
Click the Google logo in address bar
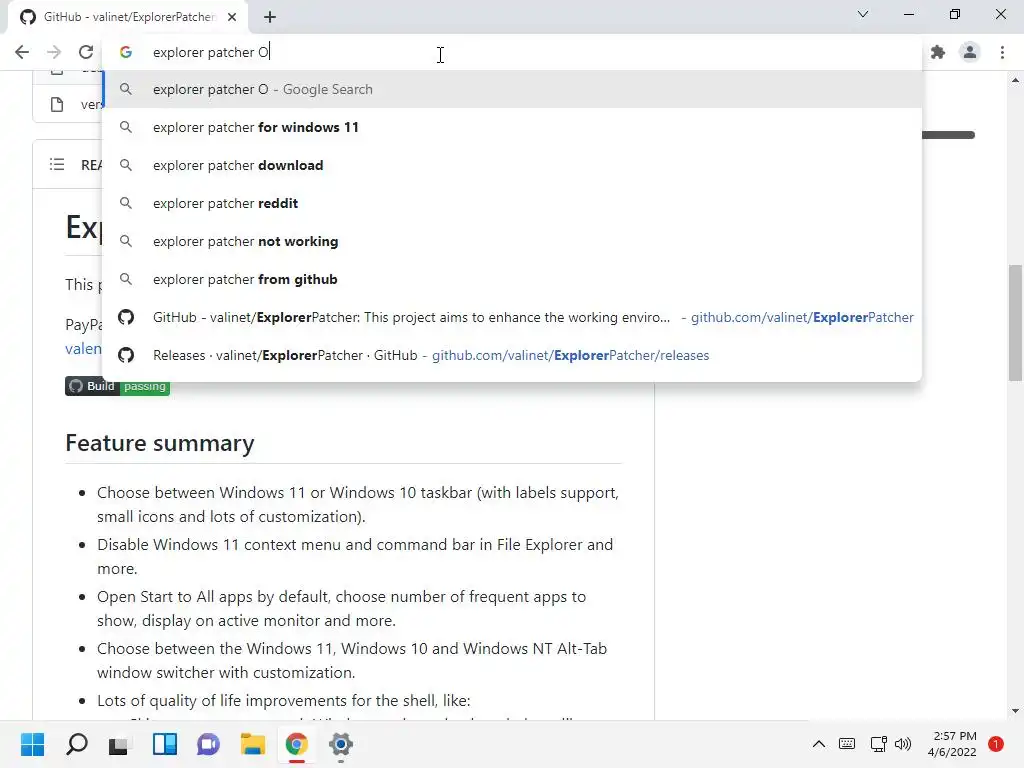coord(126,52)
